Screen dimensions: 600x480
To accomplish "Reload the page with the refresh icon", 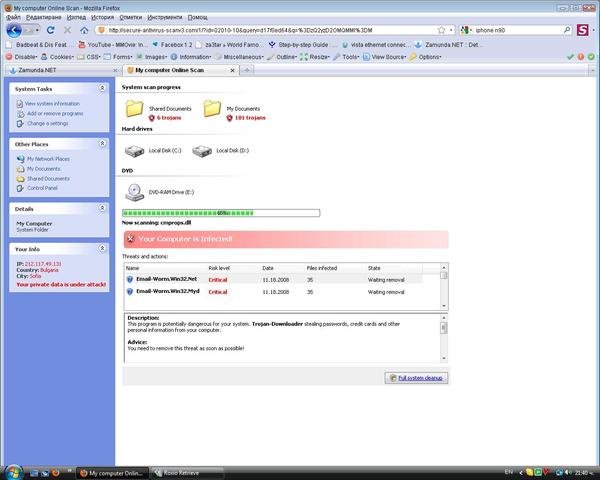I will click(51, 30).
